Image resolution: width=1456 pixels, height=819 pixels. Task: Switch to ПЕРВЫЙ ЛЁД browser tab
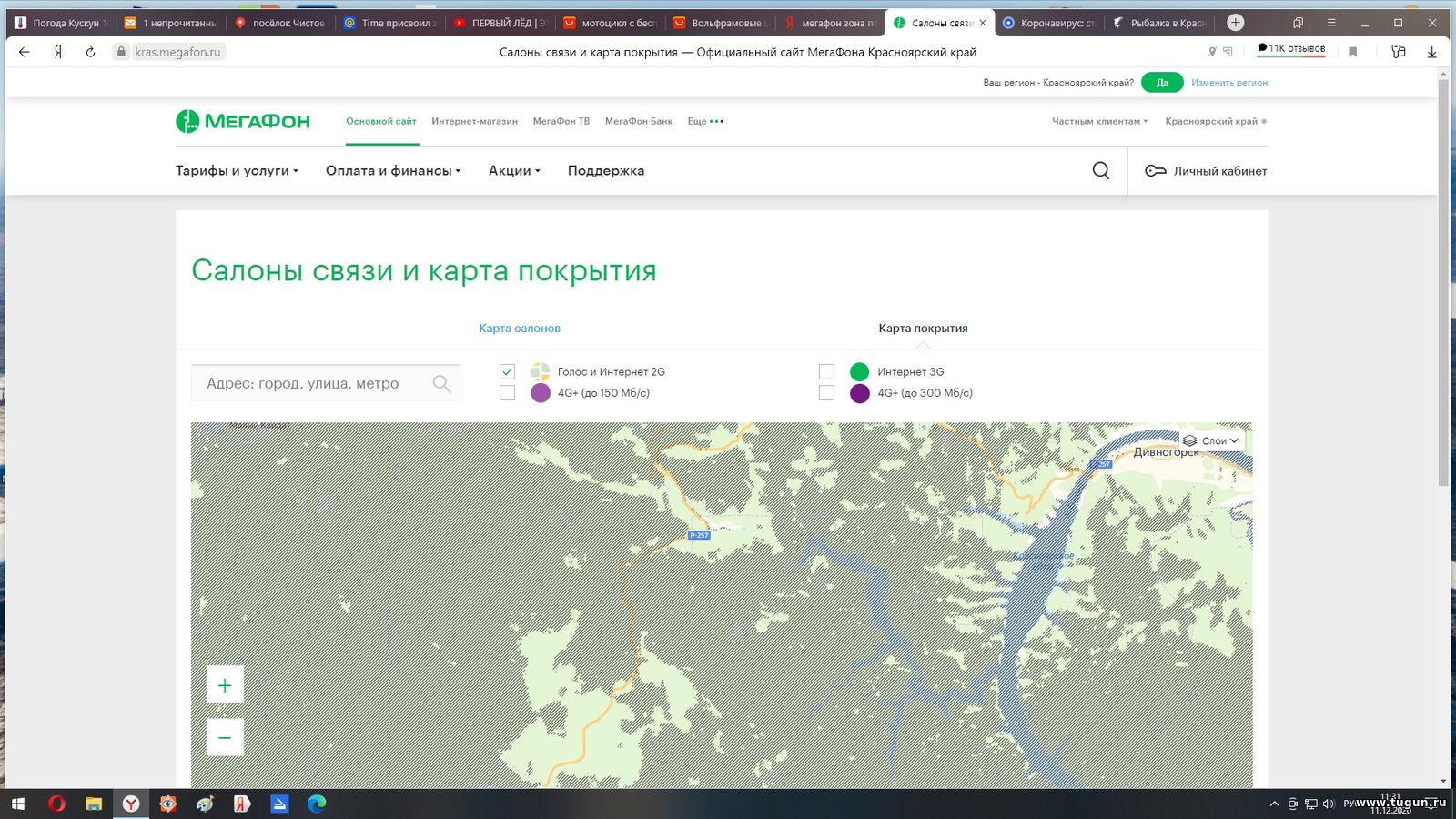click(499, 23)
